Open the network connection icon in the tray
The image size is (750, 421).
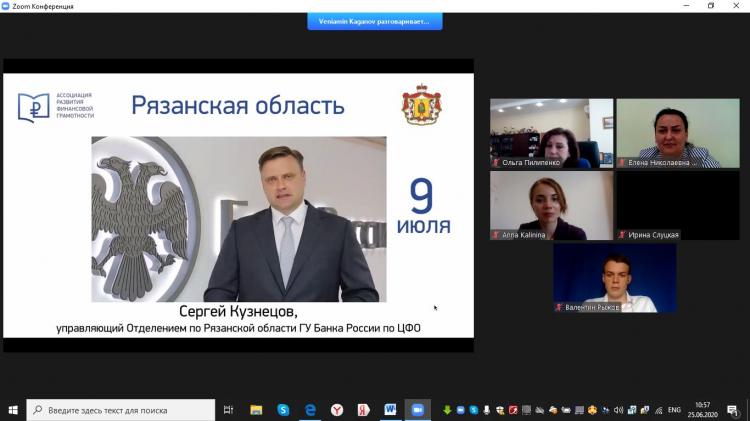[x=659, y=410]
